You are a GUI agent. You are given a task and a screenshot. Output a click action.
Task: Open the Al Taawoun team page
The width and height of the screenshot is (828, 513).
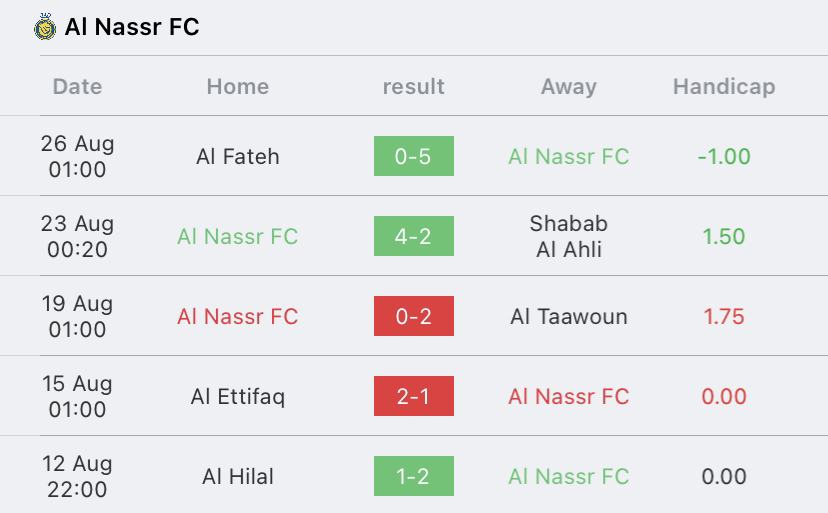[569, 316]
